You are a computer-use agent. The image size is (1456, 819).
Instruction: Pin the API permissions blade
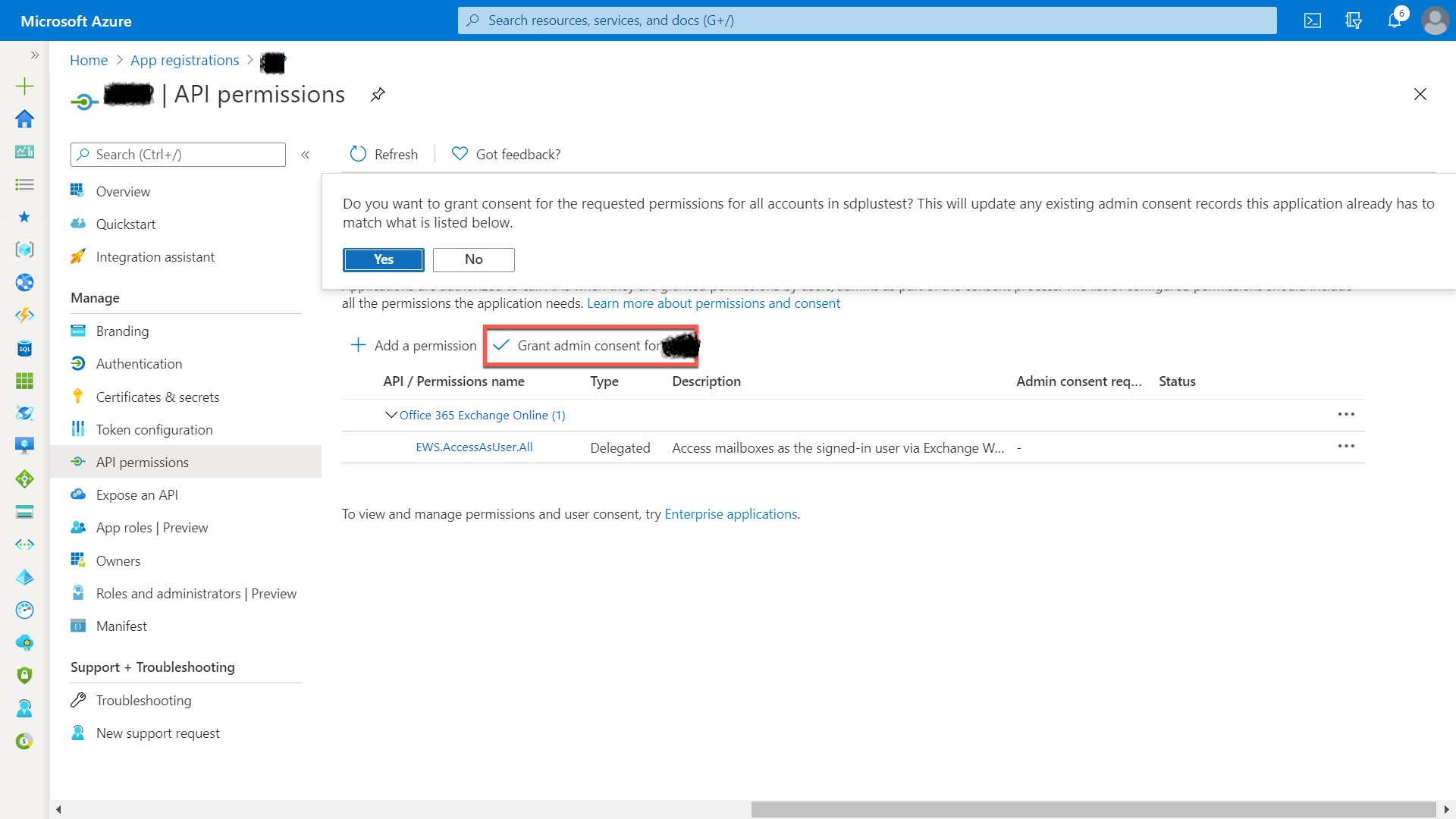378,95
